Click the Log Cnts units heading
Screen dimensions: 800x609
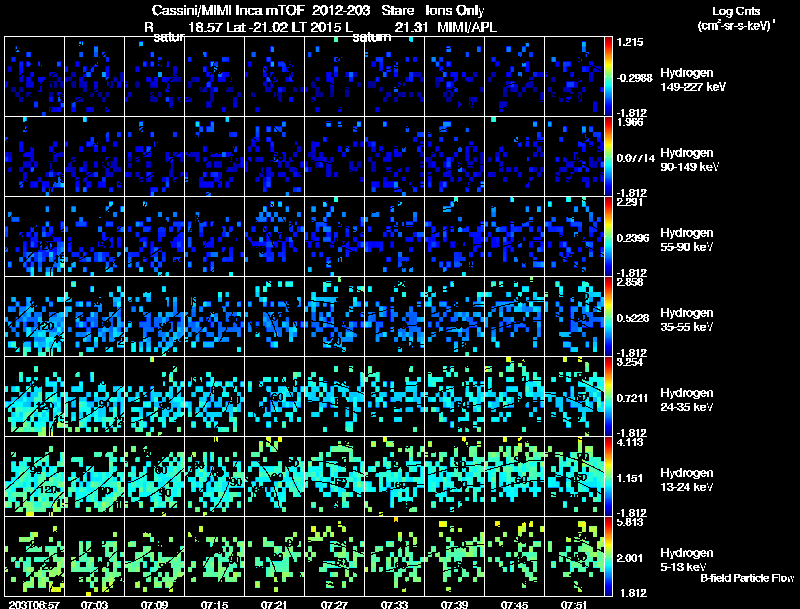pos(736,18)
